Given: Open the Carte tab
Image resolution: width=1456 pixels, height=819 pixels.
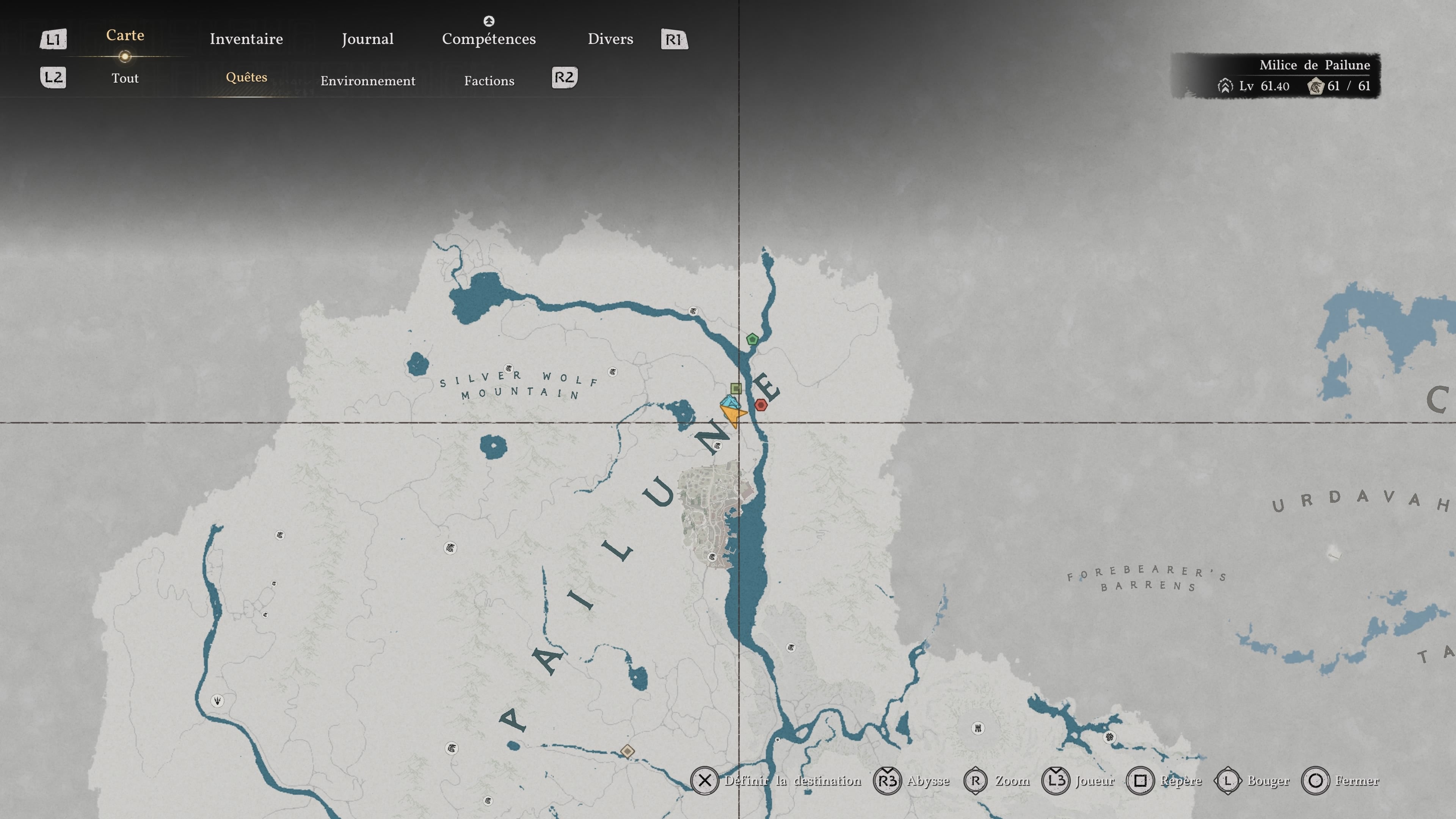Looking at the screenshot, I should (125, 35).
